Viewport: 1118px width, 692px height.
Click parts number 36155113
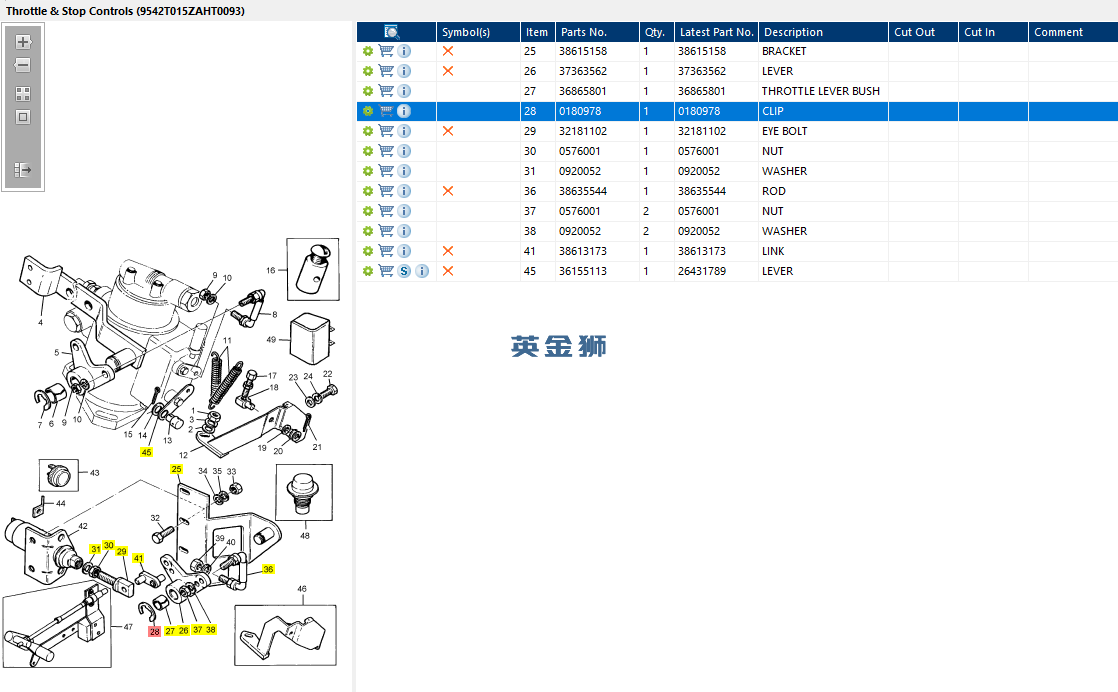pyautogui.click(x=583, y=271)
